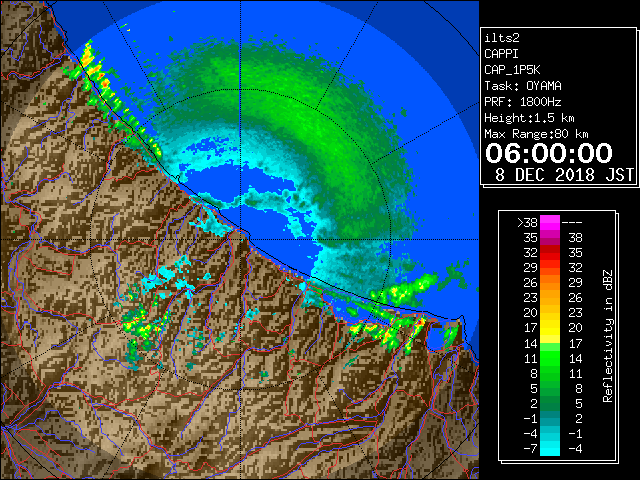
Task: Select the "Task: OYAMA" line
Action: click(x=523, y=86)
